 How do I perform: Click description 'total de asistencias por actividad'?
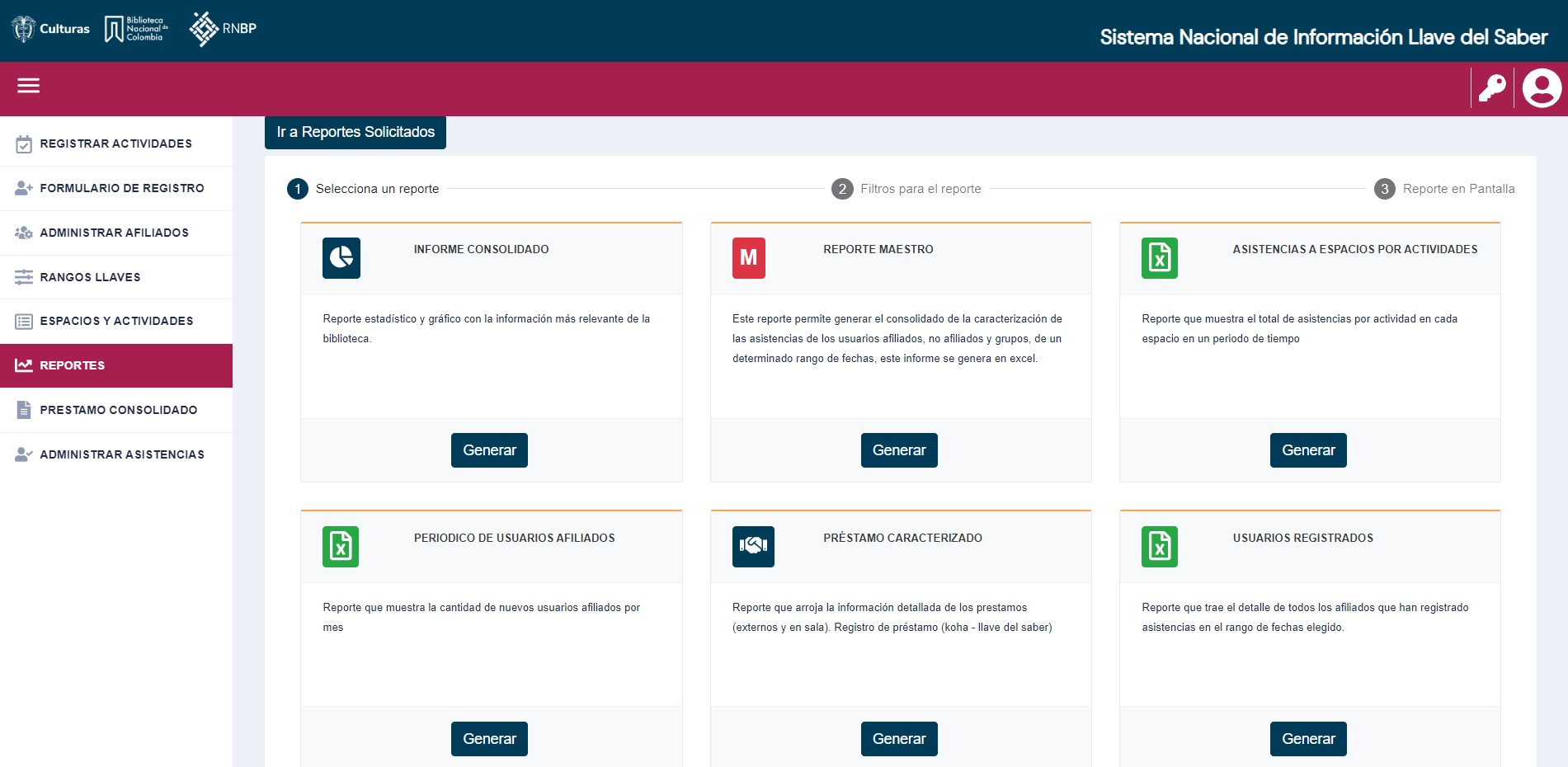click(x=1300, y=328)
